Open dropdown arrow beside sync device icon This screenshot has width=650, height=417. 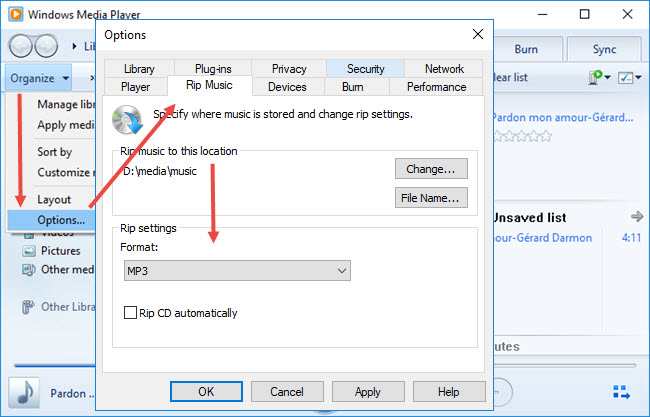[x=607, y=78]
